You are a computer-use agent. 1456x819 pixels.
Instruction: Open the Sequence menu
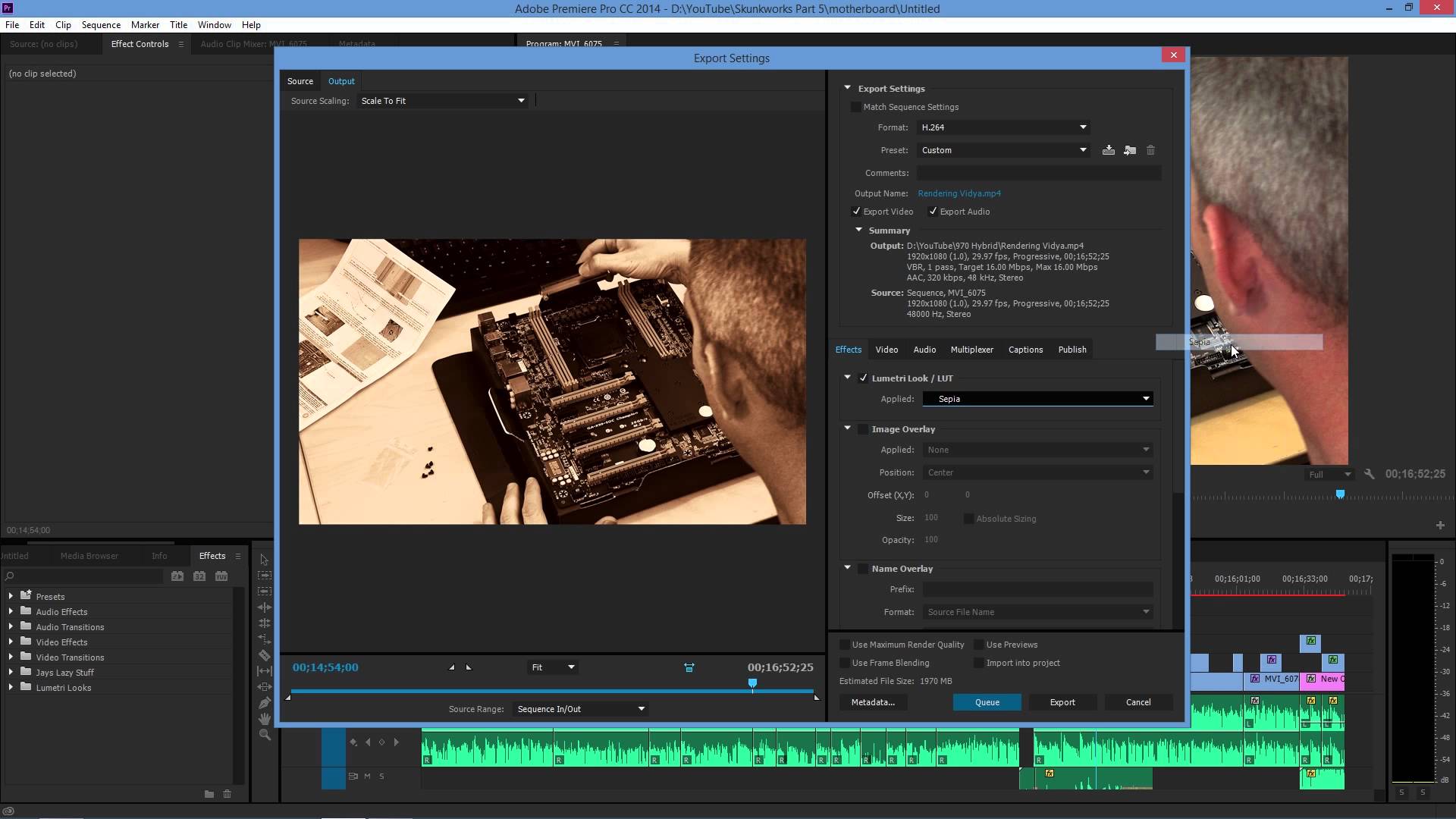coord(101,24)
